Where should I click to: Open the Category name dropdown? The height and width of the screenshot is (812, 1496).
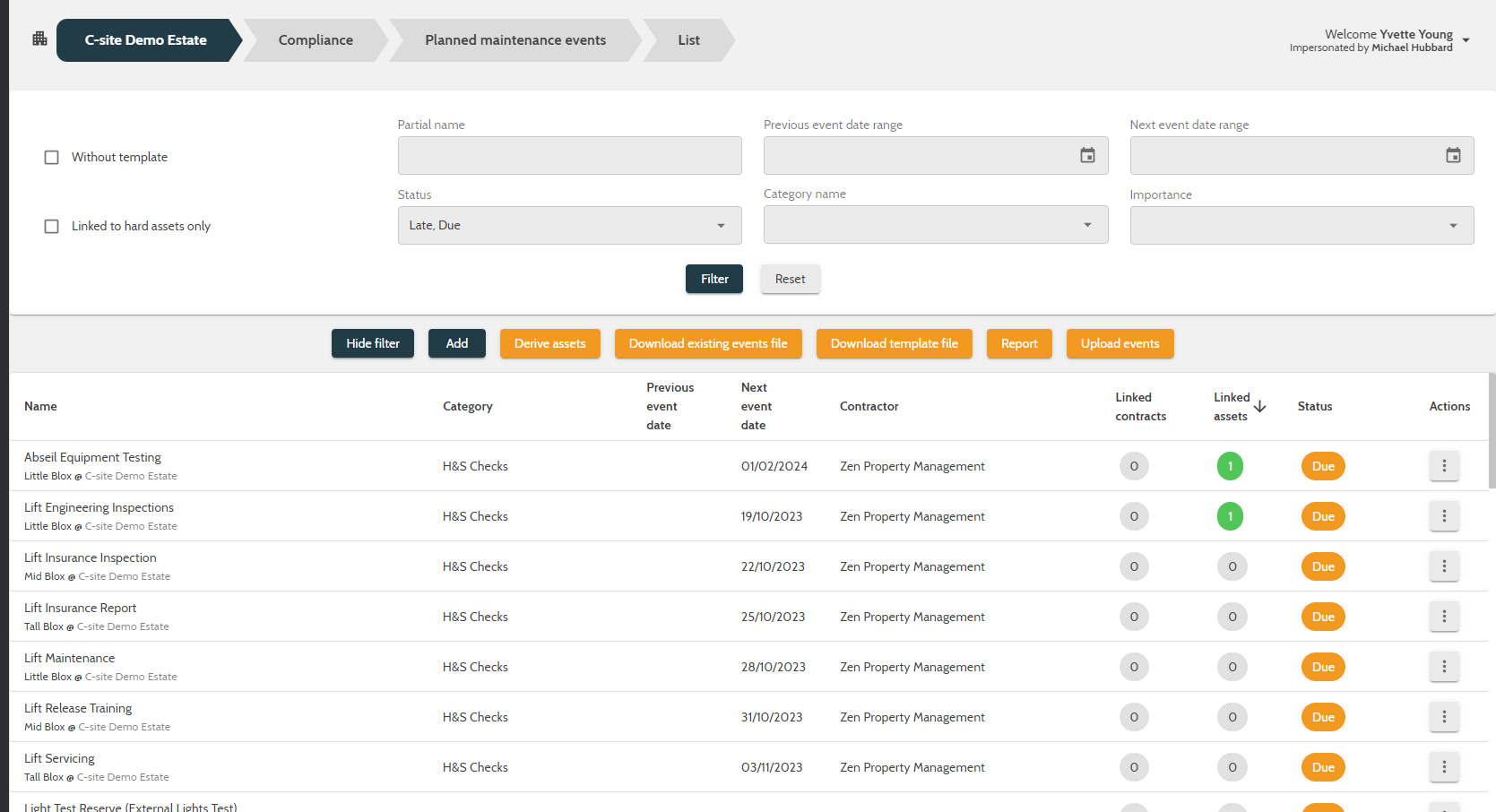[x=935, y=224]
